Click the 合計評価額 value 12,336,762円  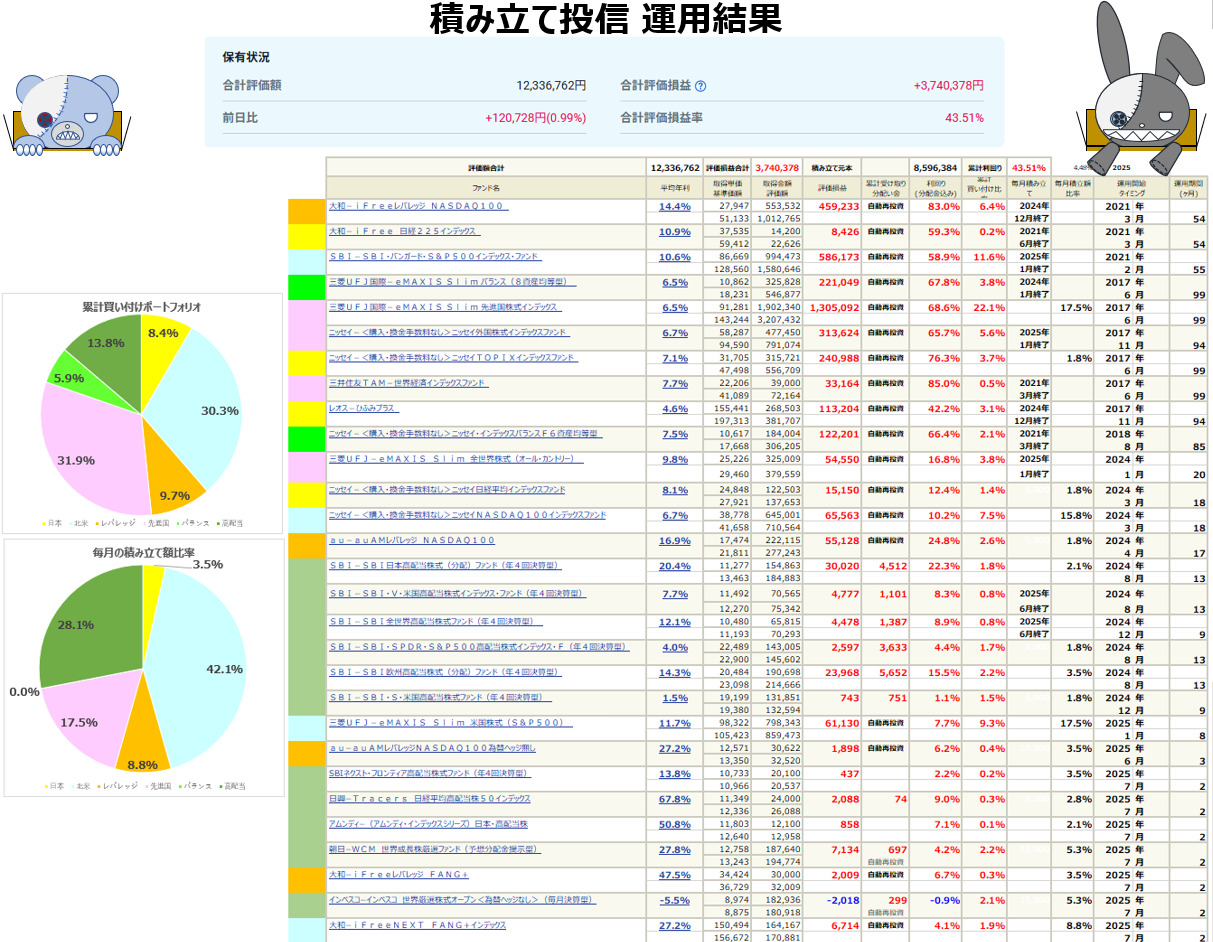pos(551,86)
